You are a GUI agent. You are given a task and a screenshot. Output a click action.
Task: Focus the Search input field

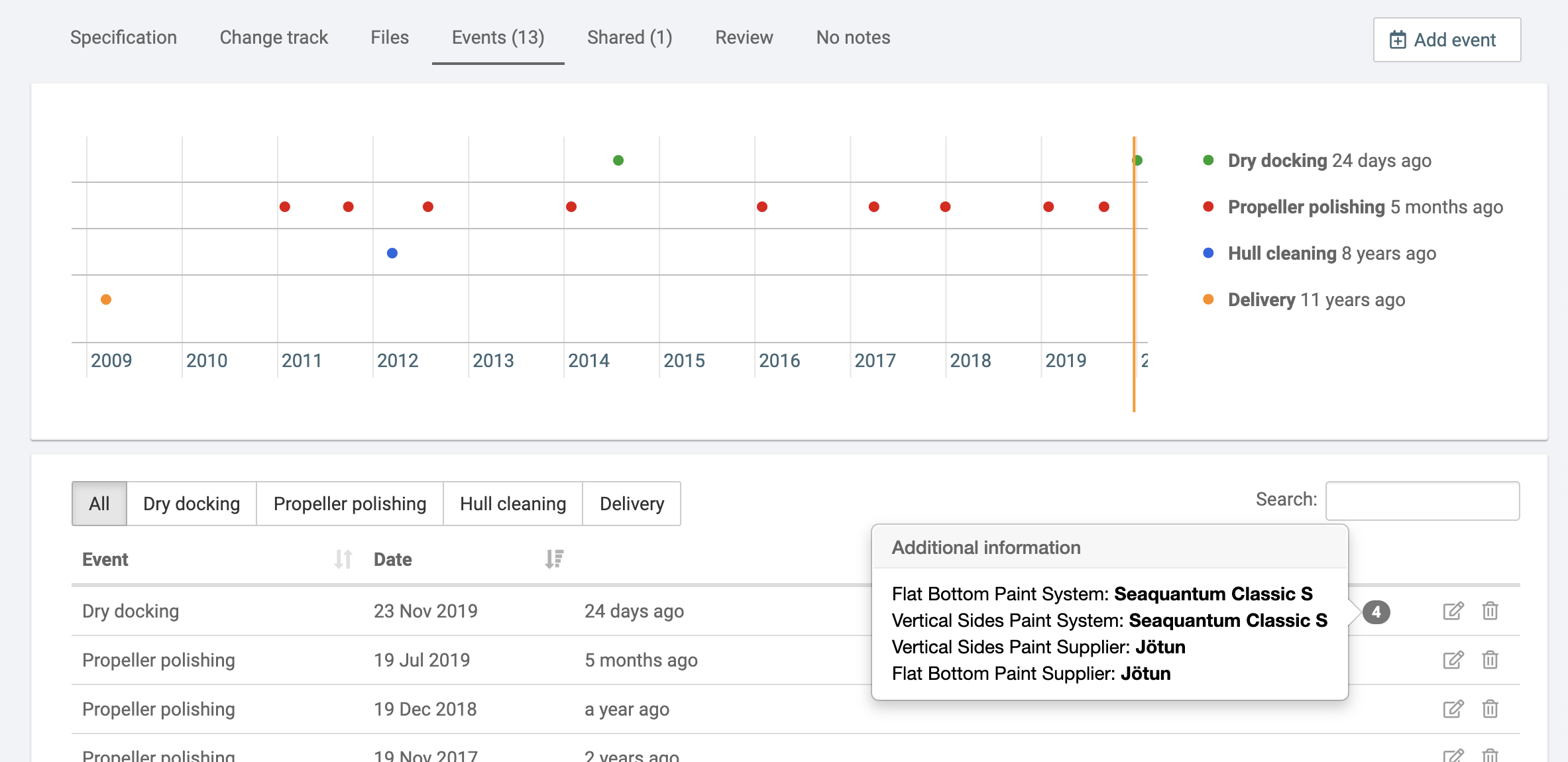tap(1422, 501)
